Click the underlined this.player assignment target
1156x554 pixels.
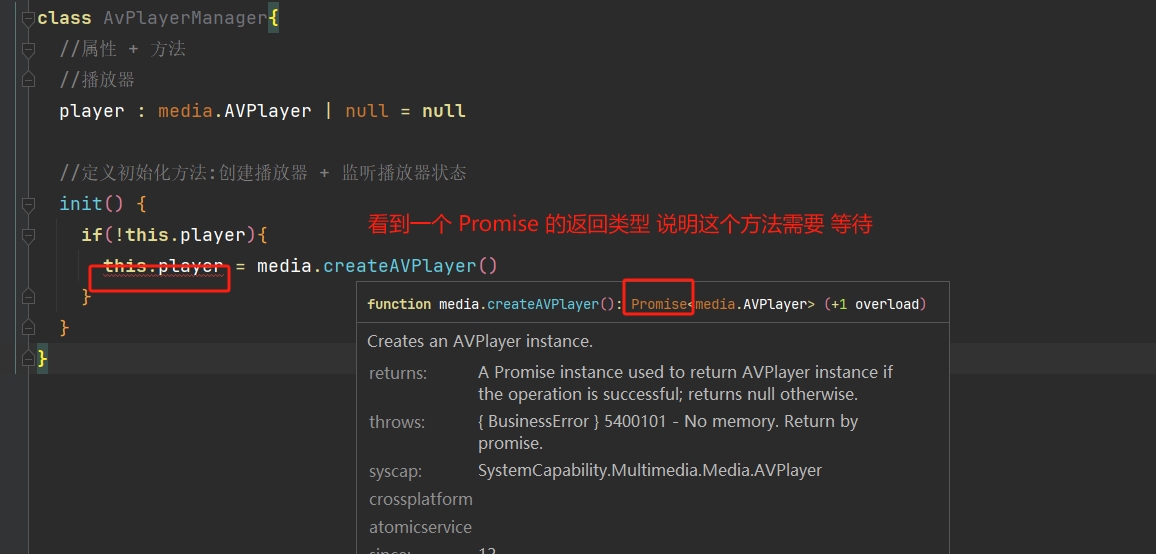(x=163, y=266)
